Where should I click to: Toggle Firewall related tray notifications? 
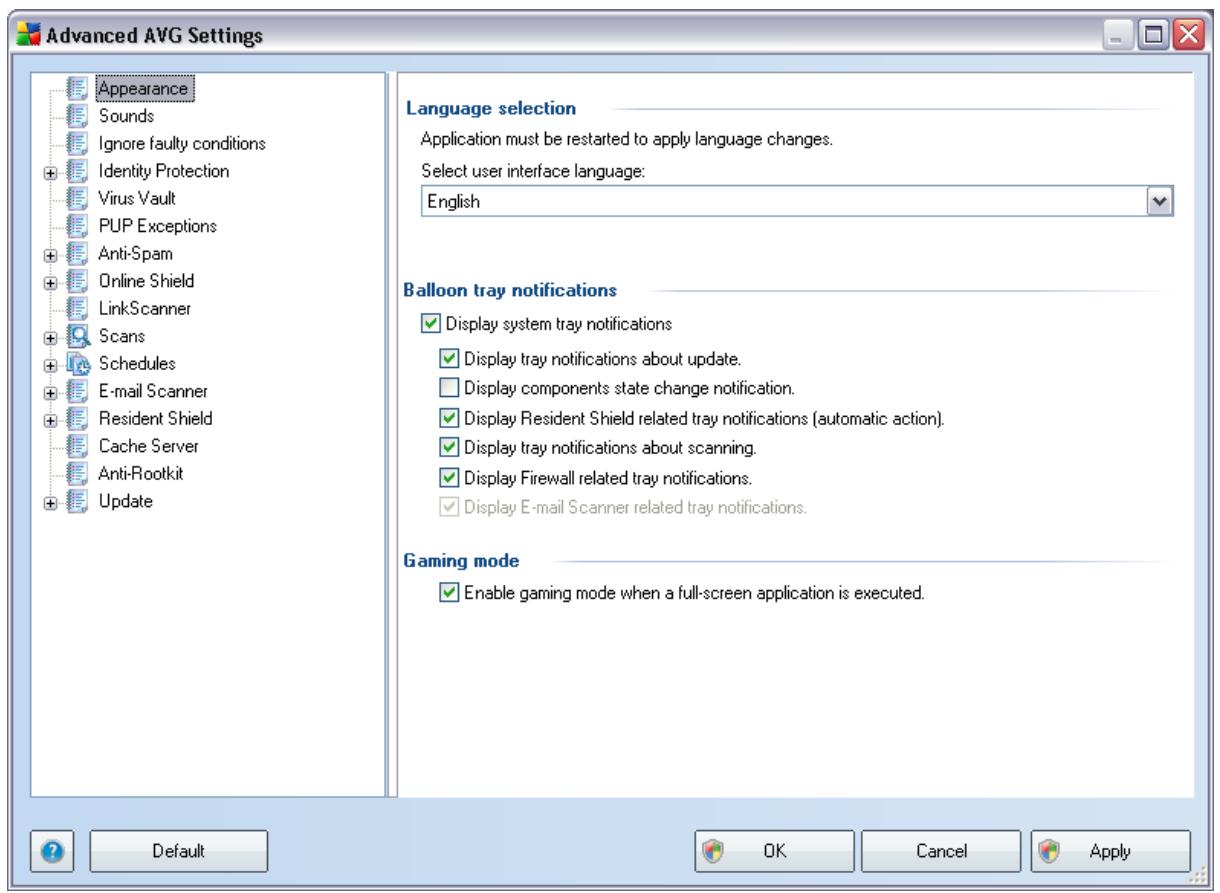[449, 476]
